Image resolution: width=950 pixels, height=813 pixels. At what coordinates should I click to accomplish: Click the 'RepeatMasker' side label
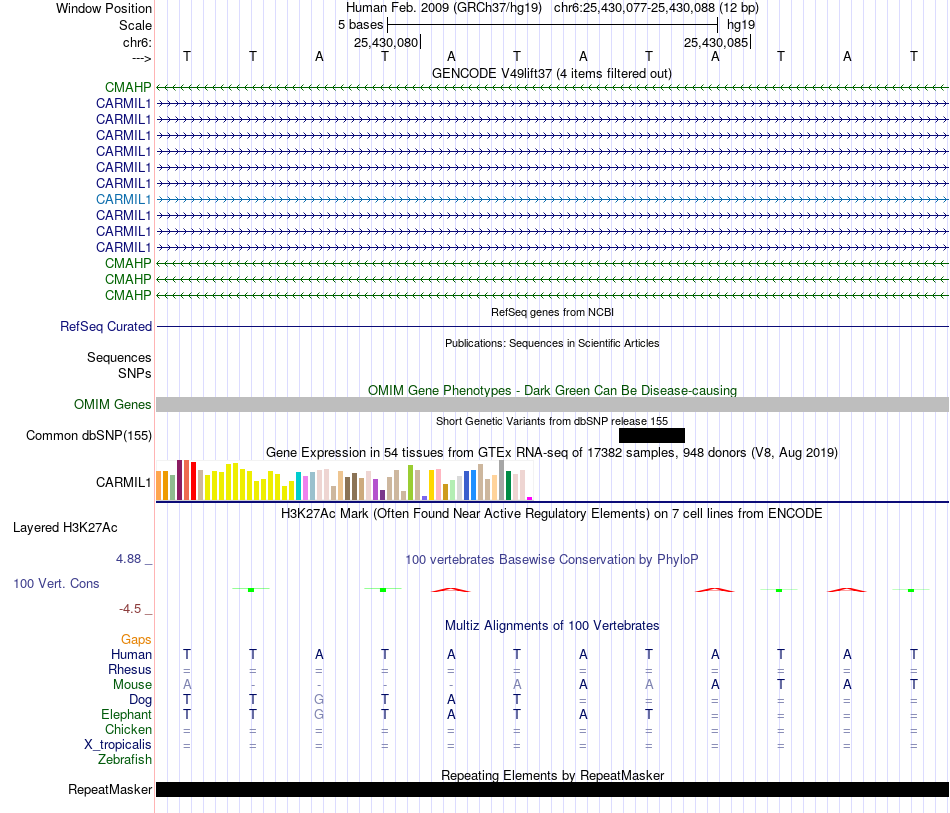coord(110,789)
